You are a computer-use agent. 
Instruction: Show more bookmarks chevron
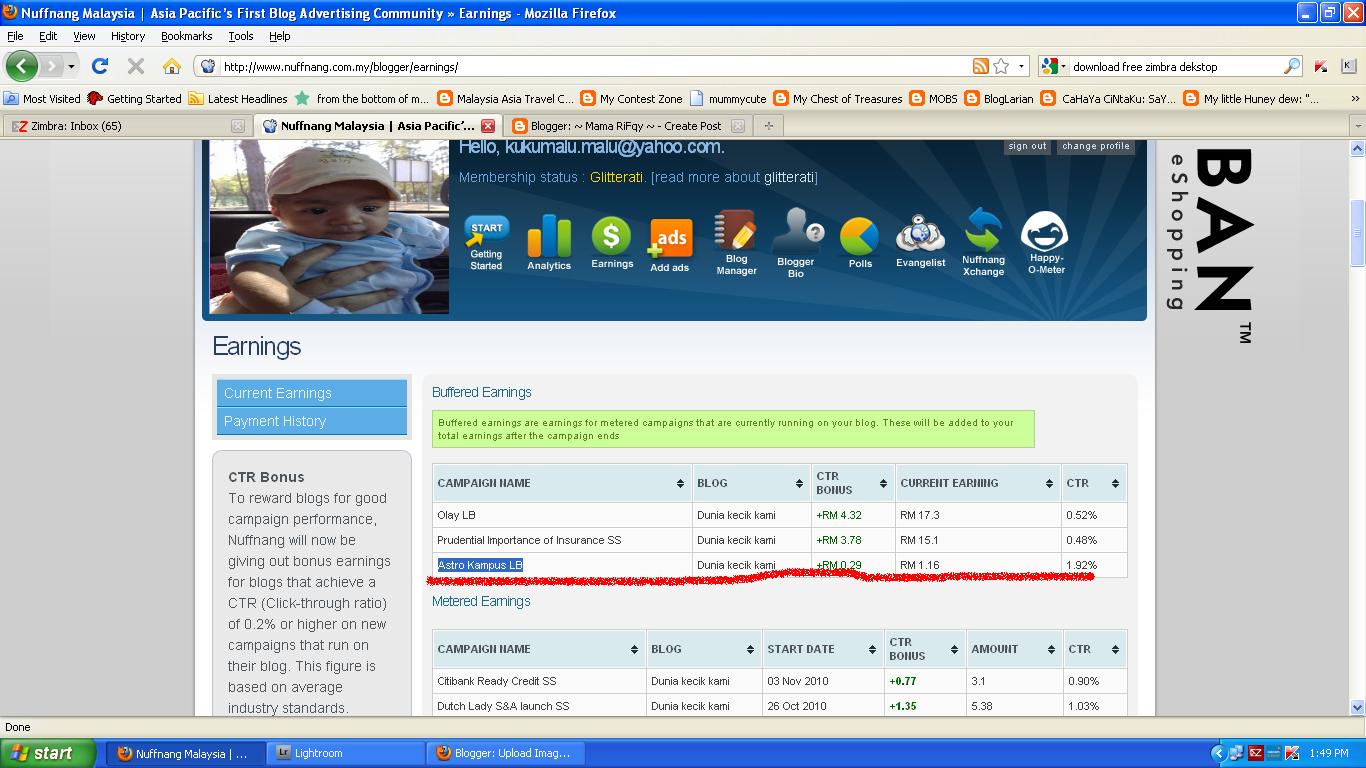coord(1356,99)
